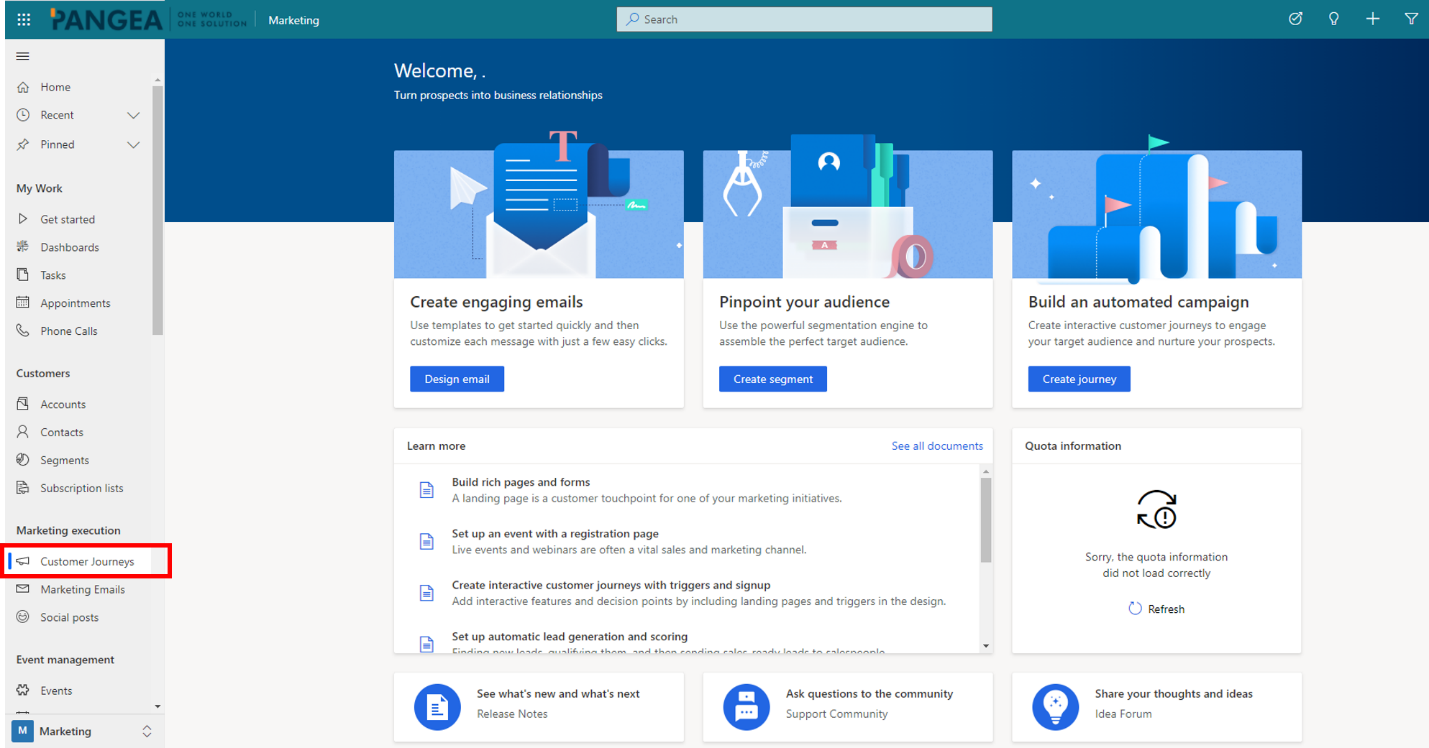Click the filter funnel icon in top bar
This screenshot has height=748, width=1429.
[1411, 18]
